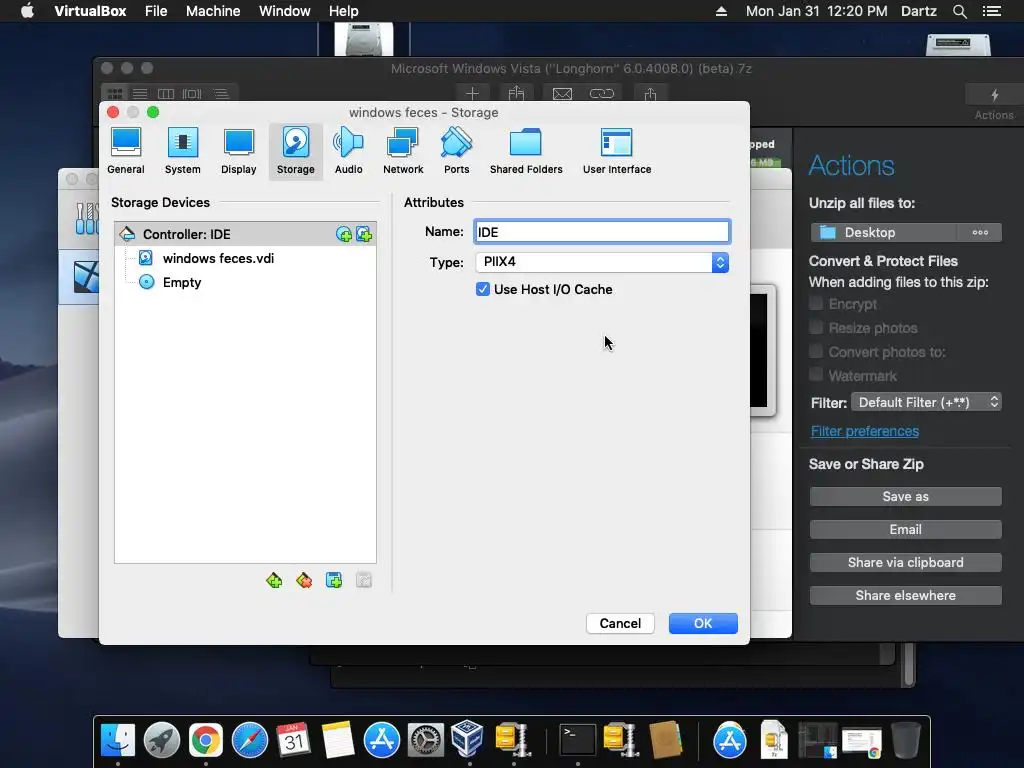Click the ellipsis button beside Desktop

[x=980, y=232]
